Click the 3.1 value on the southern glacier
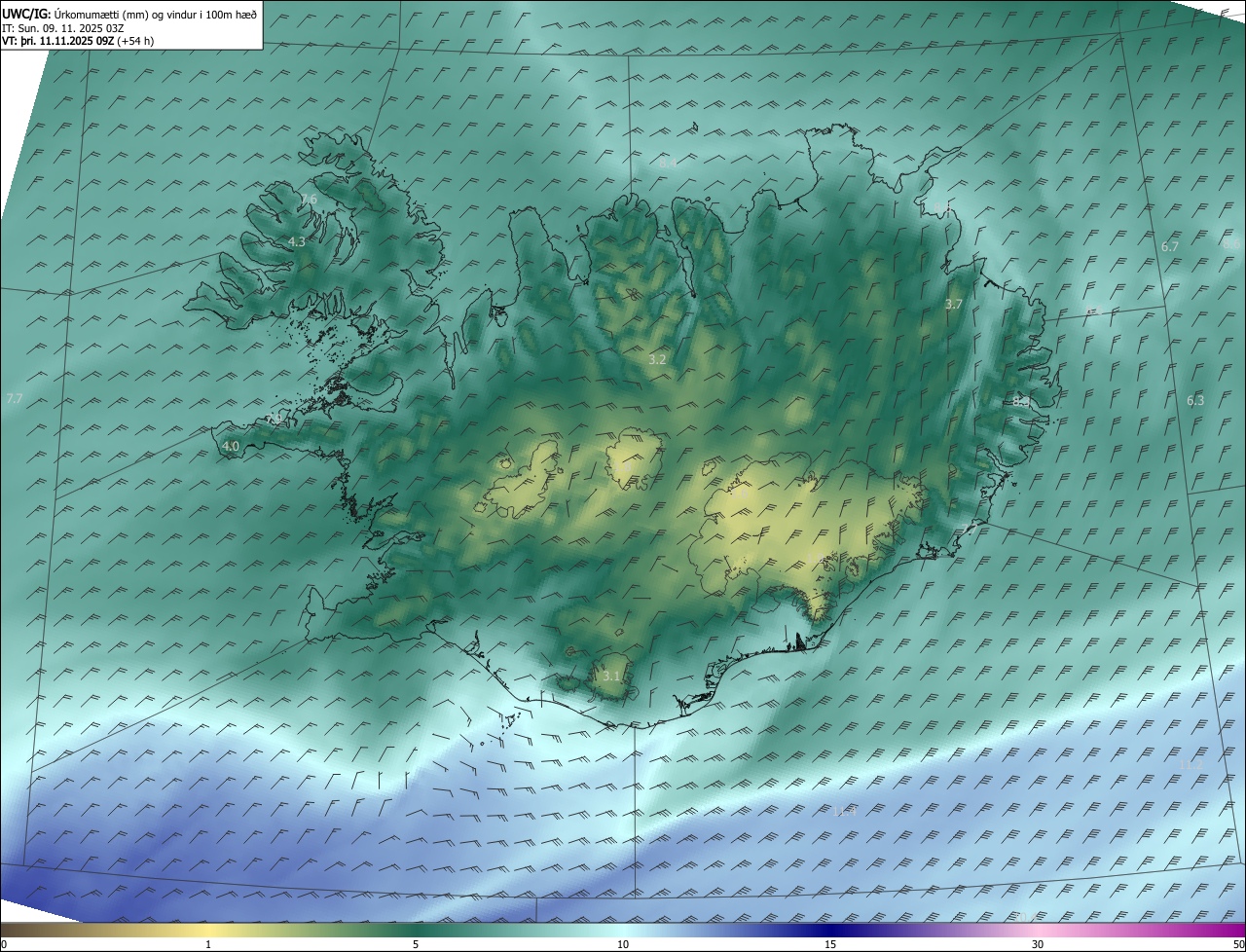This screenshot has height=952, width=1246. pyautogui.click(x=611, y=676)
